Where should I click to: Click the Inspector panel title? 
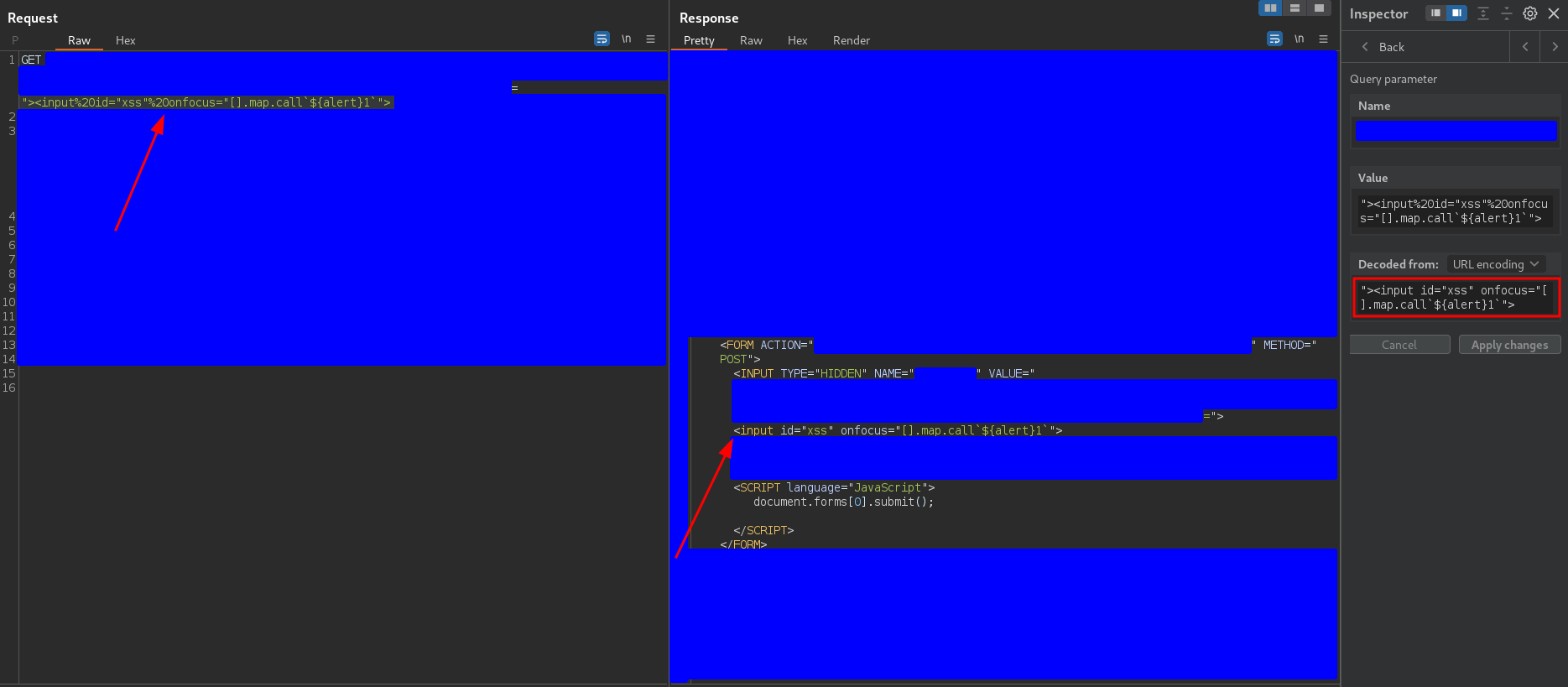tap(1378, 13)
